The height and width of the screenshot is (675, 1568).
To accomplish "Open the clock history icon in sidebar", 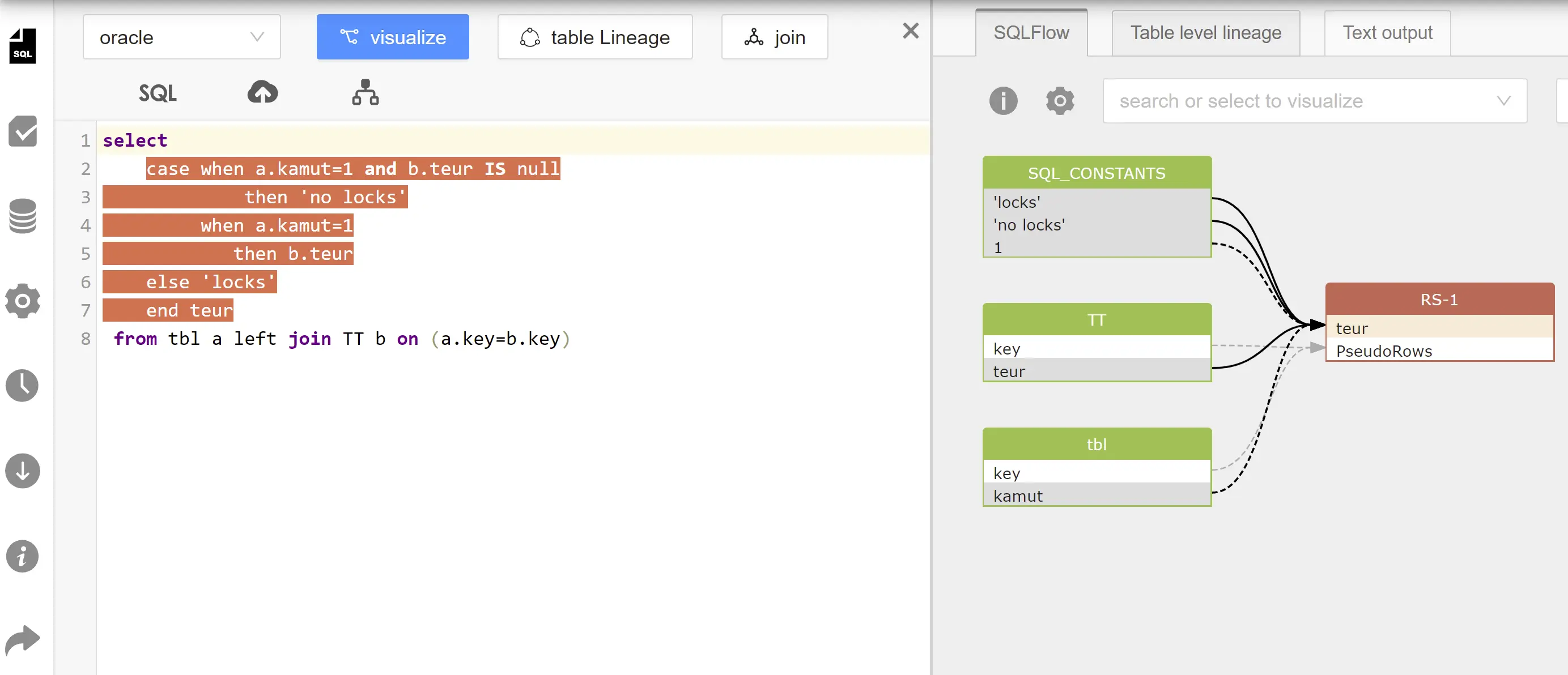I will (23, 385).
